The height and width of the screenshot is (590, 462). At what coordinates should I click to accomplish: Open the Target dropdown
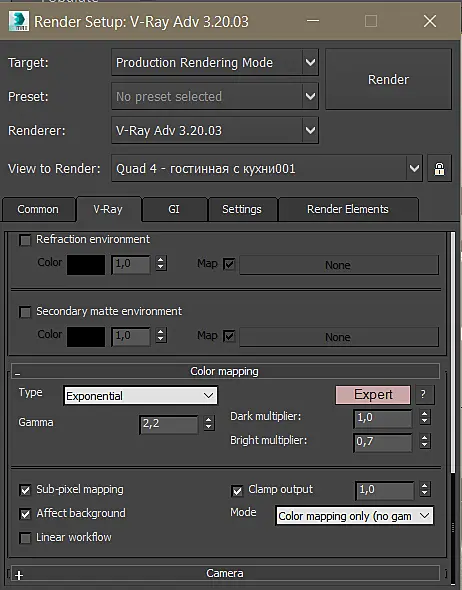(215, 62)
